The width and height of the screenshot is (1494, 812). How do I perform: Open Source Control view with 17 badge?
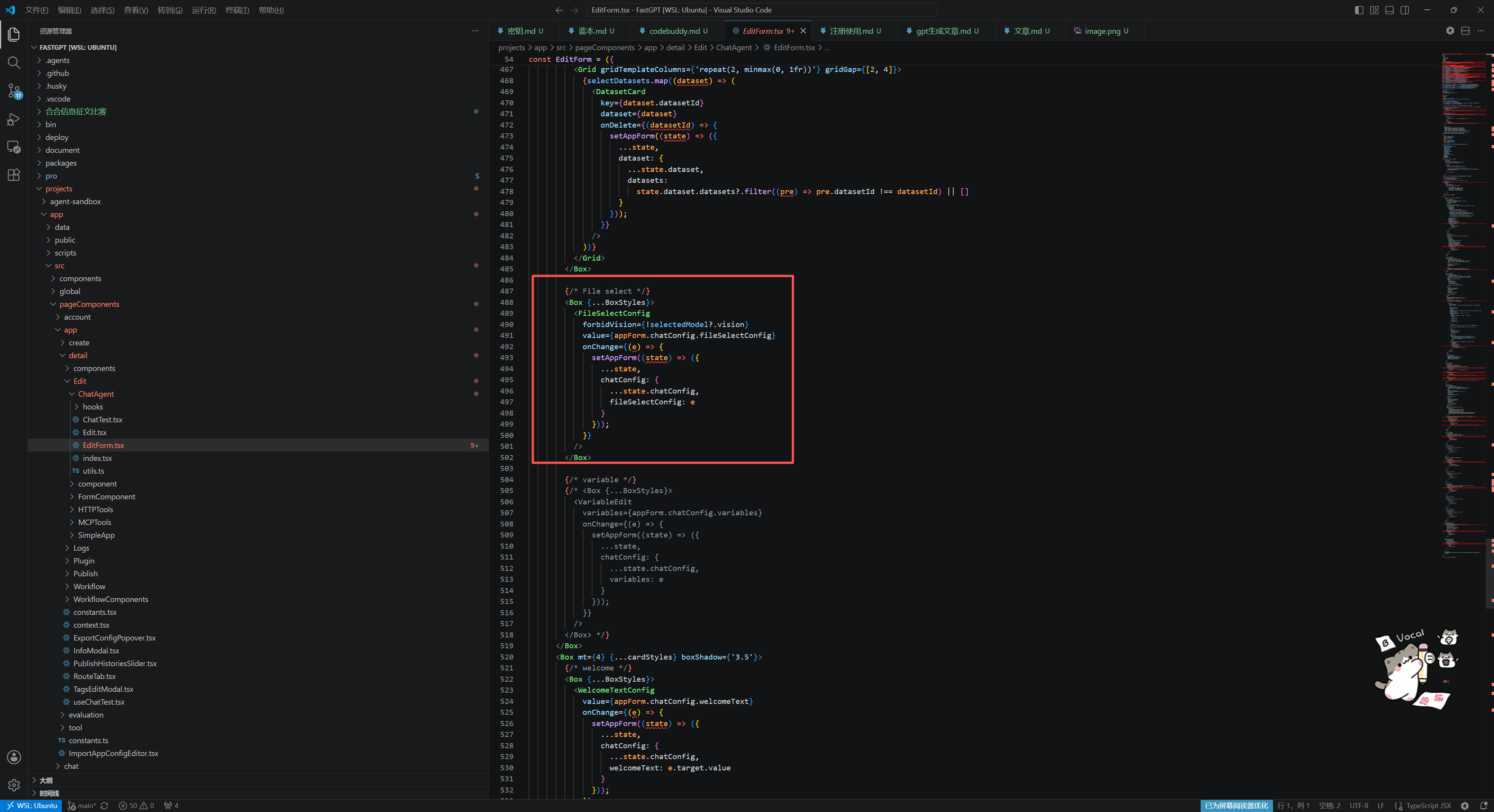pyautogui.click(x=14, y=90)
